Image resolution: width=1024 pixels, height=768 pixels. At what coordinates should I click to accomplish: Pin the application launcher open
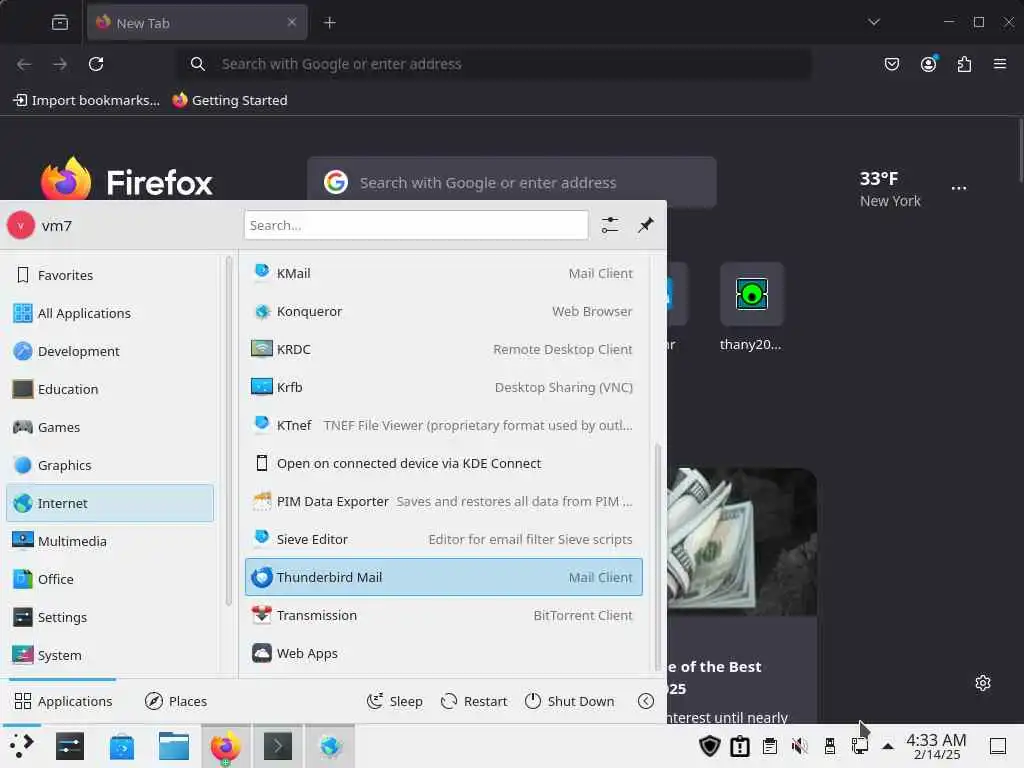(x=645, y=225)
